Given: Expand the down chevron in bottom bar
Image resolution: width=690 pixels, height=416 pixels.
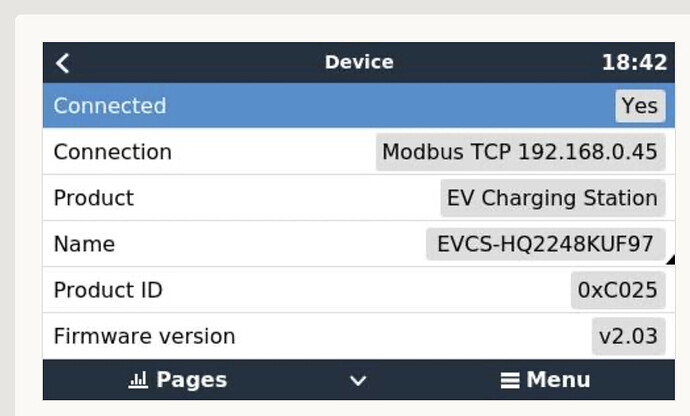Looking at the screenshot, I should (358, 381).
